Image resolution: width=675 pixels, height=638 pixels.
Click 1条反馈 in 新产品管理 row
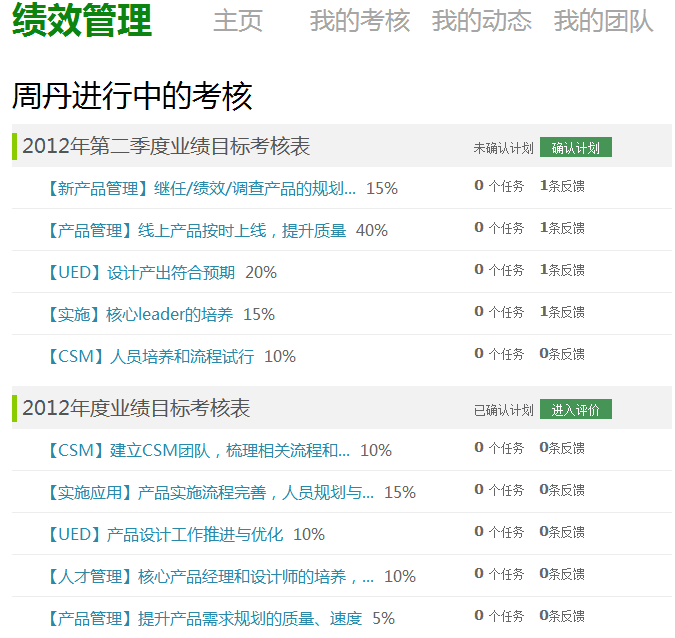pyautogui.click(x=562, y=186)
